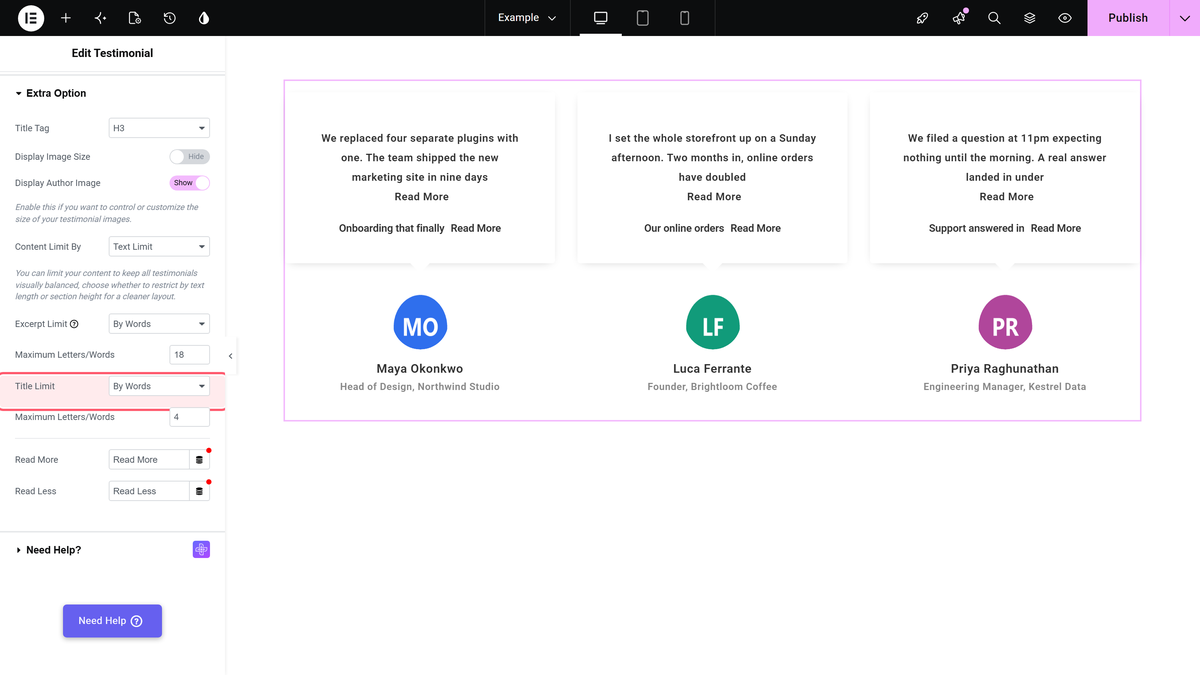Click Read More beside 'Support answered in'

[1056, 228]
